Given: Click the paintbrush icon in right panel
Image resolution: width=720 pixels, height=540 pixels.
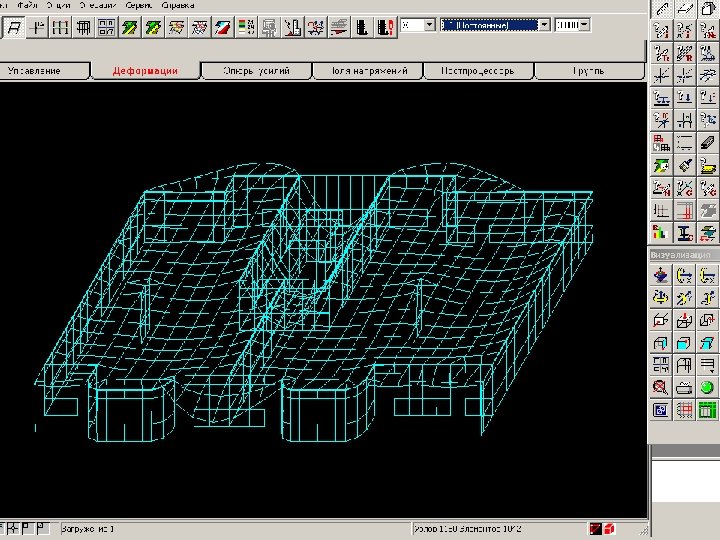Looking at the screenshot, I should 685,166.
